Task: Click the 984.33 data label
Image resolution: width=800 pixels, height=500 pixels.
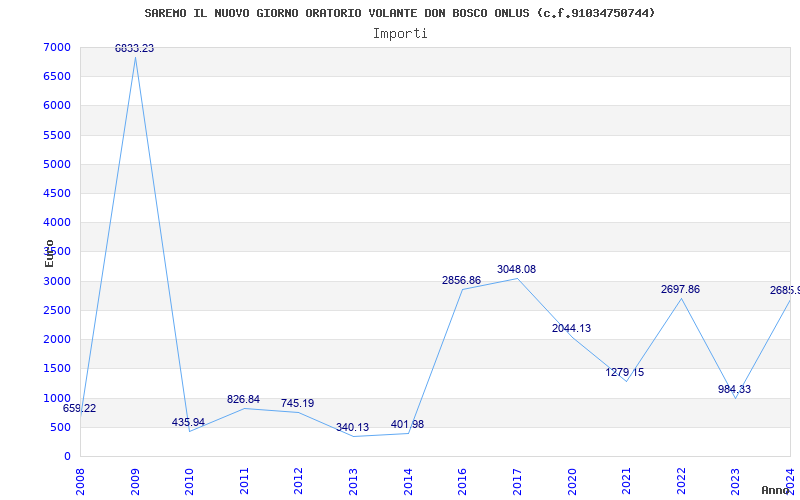Action: point(734,389)
